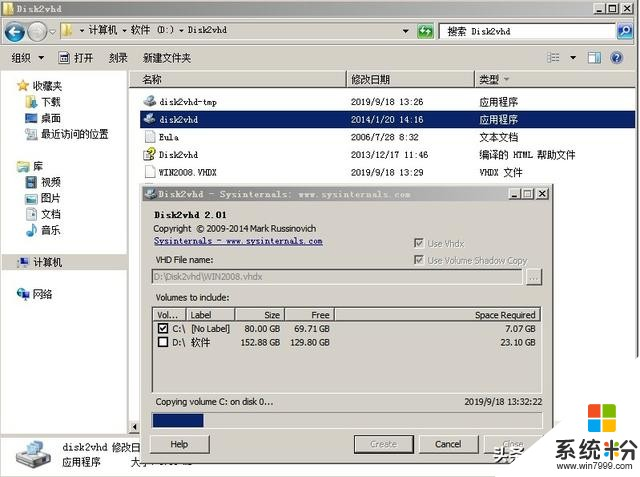640x477 pixels.
Task: Click the 刻录 toolbar button
Action: tap(118, 58)
